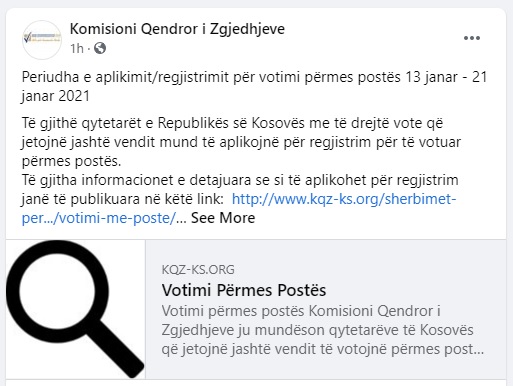The width and height of the screenshot is (513, 386).
Task: Click the janar 2021 text line
Action: tap(56, 96)
